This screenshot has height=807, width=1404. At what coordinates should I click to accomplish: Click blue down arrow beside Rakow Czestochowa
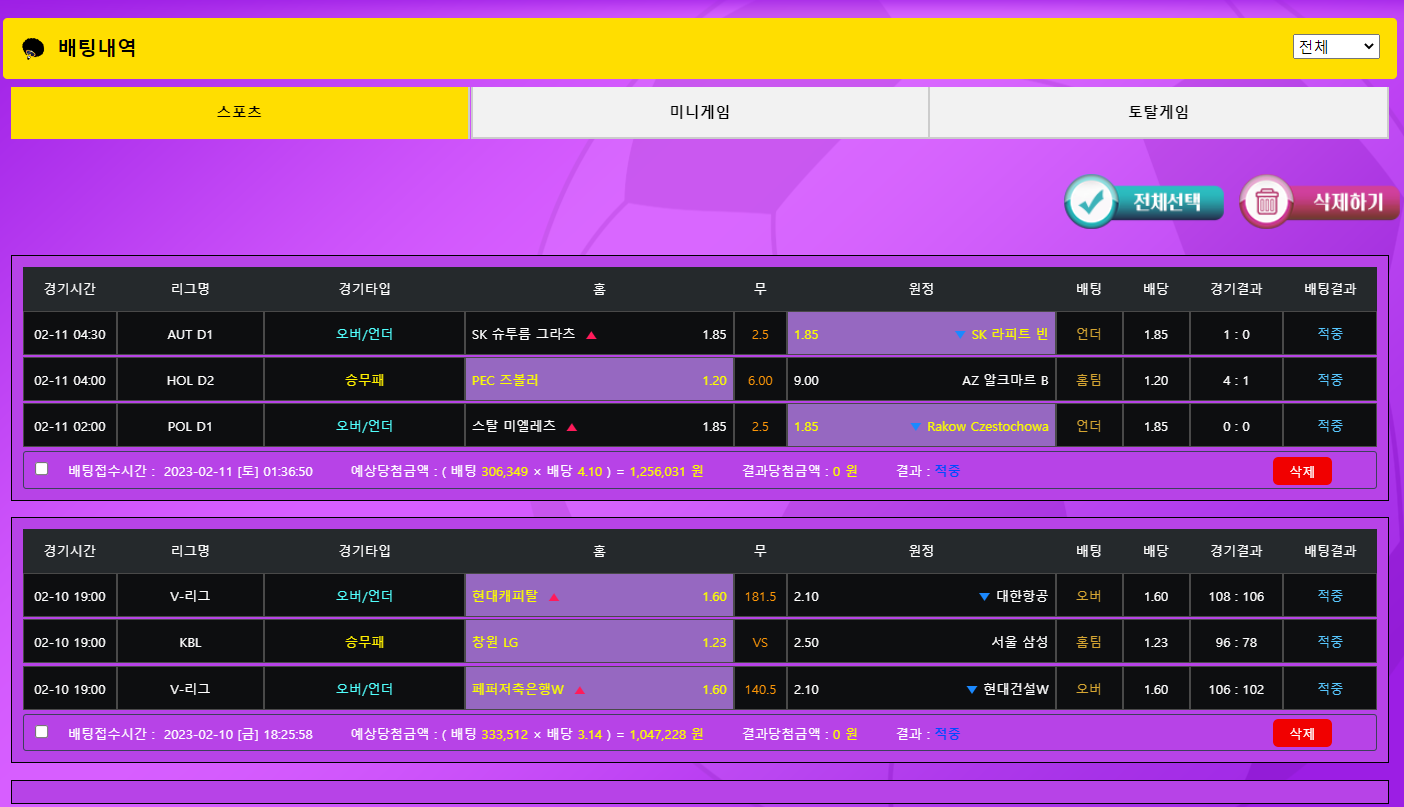[915, 427]
